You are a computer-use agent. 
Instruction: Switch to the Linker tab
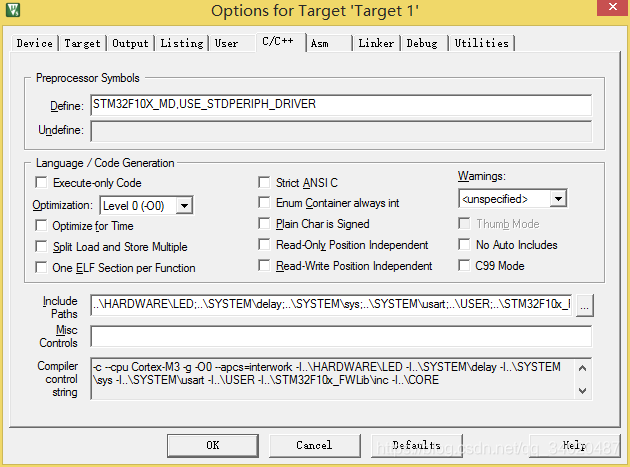click(x=376, y=43)
